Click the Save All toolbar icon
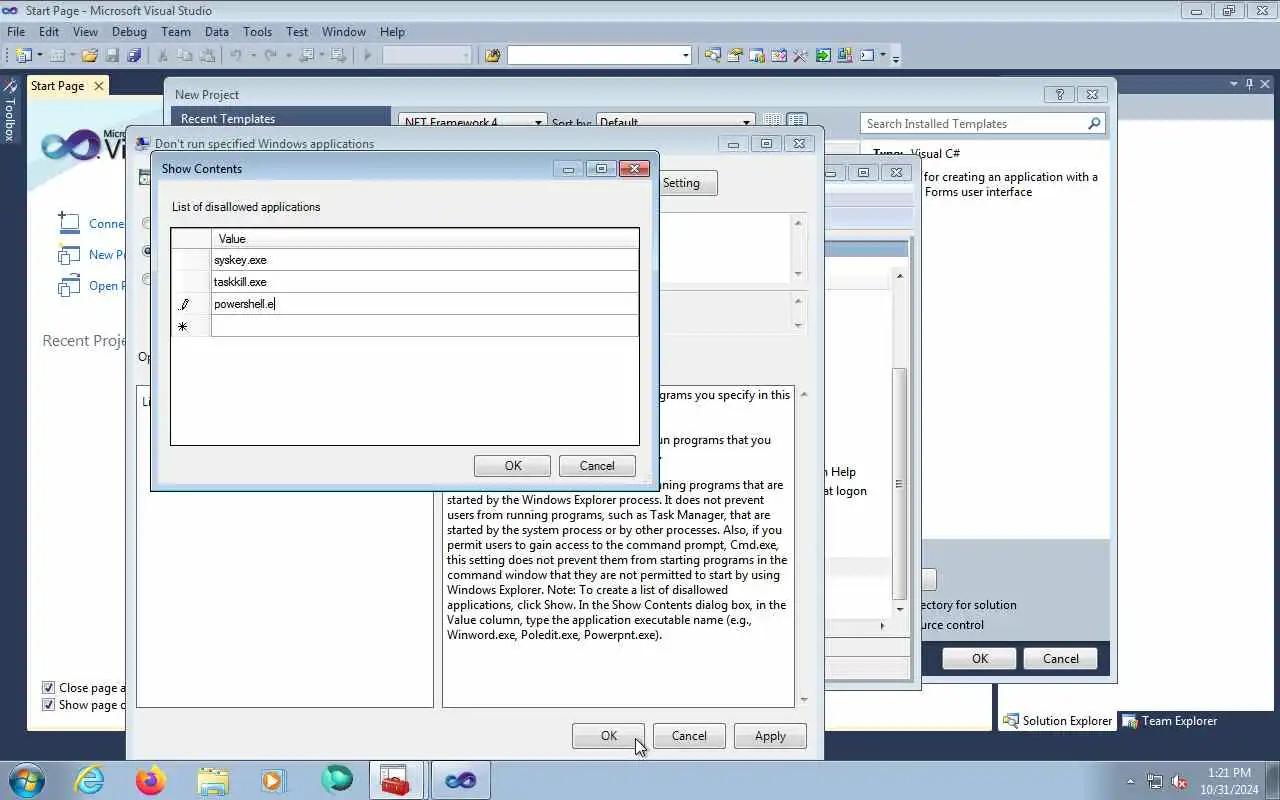This screenshot has height=800, width=1280. click(134, 55)
